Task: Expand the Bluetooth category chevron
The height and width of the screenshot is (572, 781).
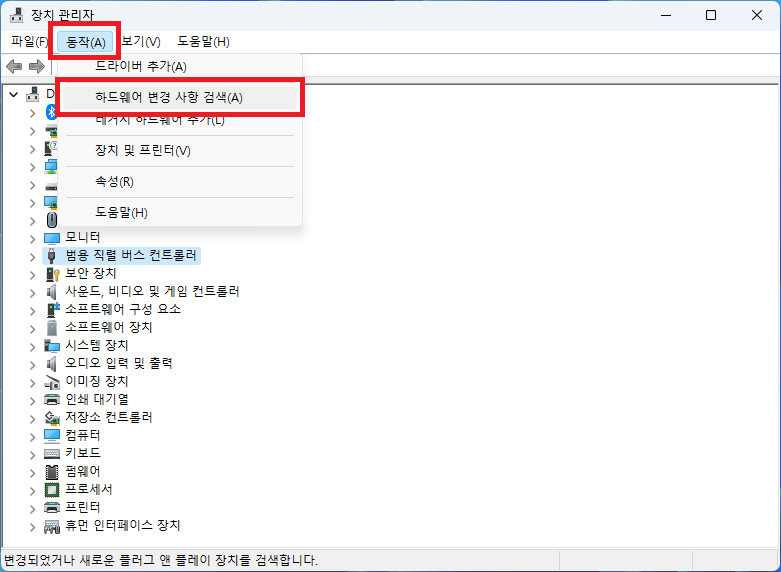Action: [x=32, y=114]
